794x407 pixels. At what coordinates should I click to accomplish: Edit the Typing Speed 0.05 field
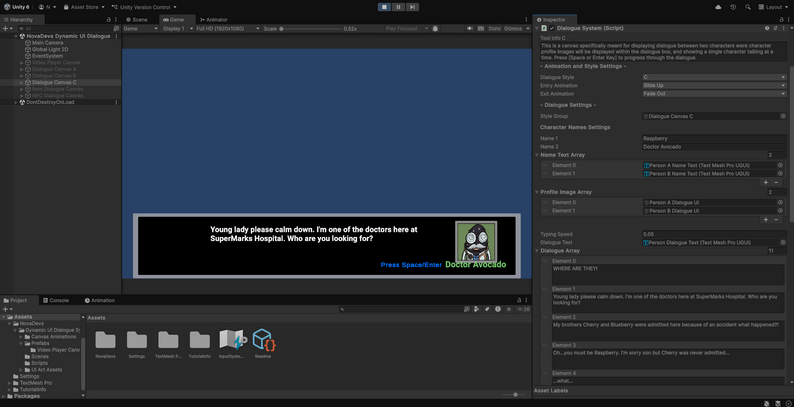[x=714, y=234]
